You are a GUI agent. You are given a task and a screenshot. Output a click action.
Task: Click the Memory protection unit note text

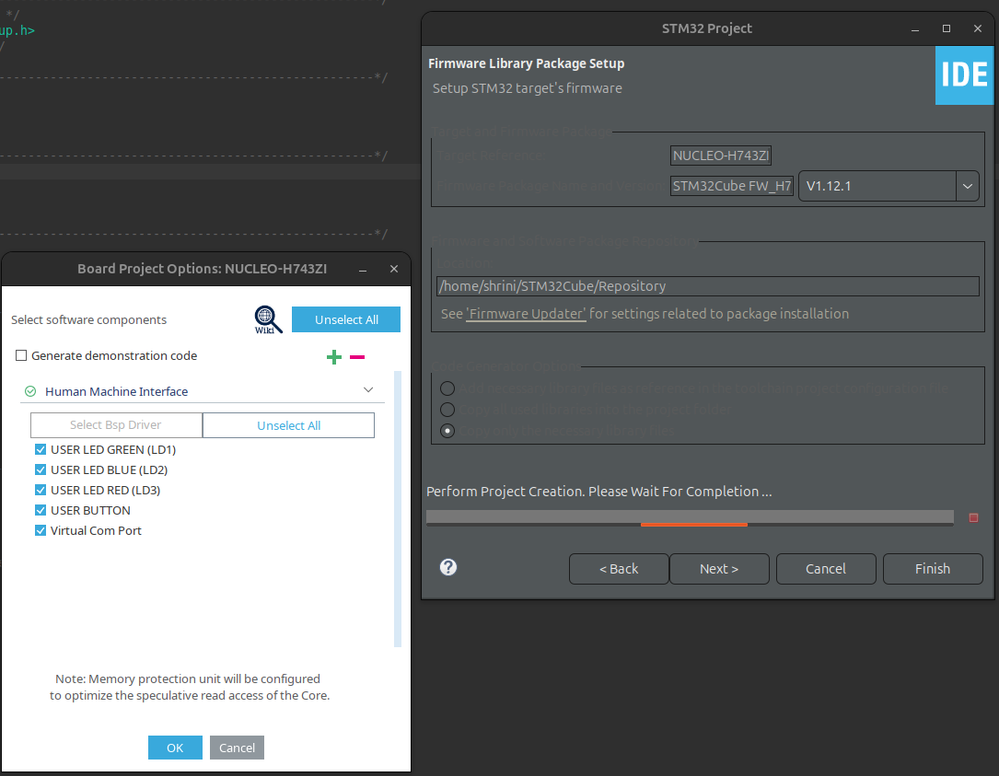coord(189,687)
